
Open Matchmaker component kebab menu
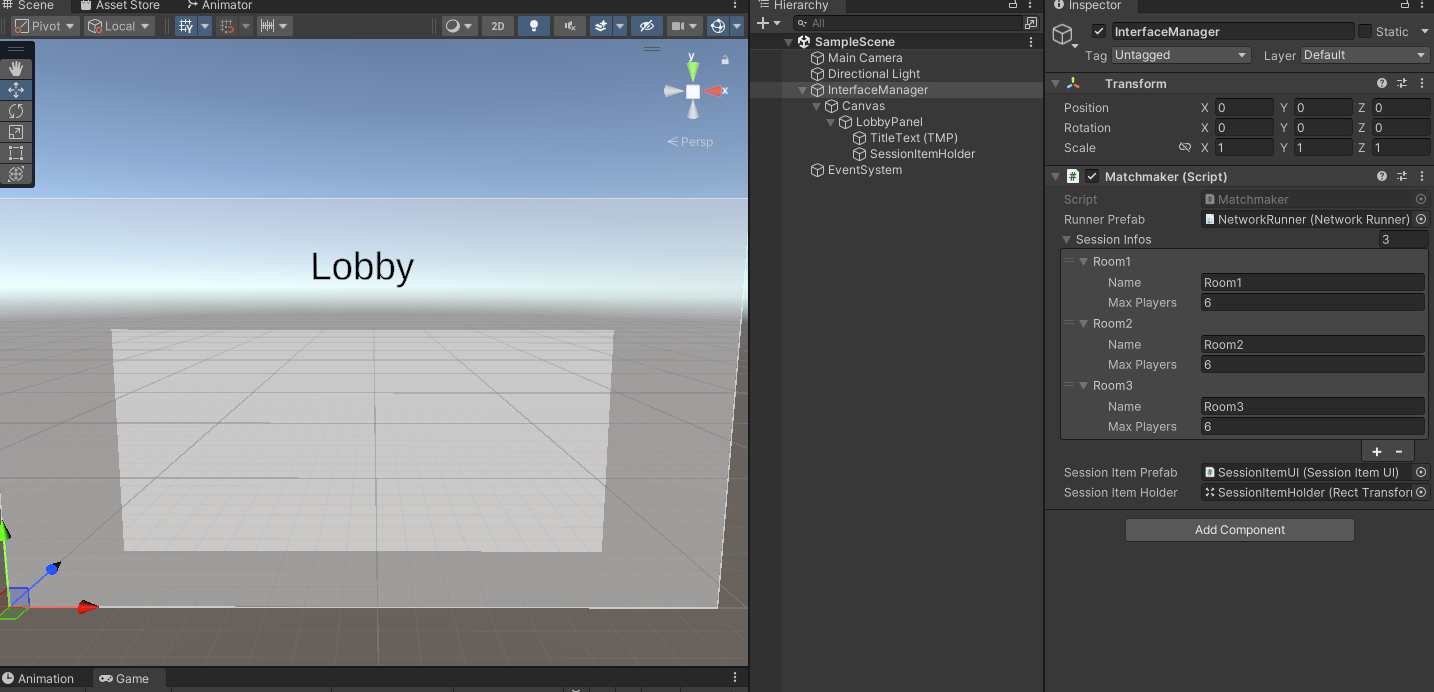point(1421,176)
